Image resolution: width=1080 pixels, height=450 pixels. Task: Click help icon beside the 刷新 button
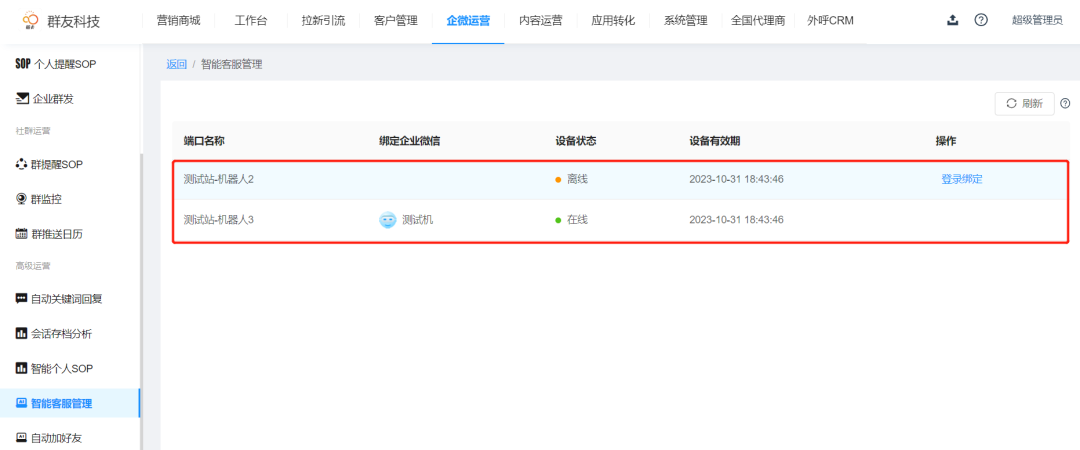click(1065, 103)
